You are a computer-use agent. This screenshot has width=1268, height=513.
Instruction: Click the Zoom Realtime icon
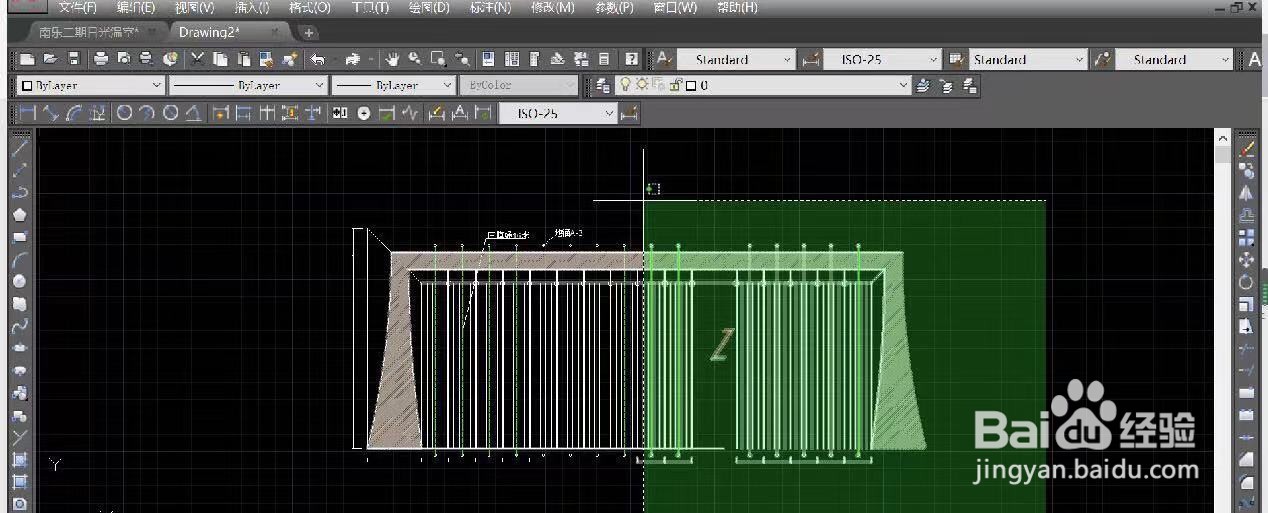tap(414, 59)
